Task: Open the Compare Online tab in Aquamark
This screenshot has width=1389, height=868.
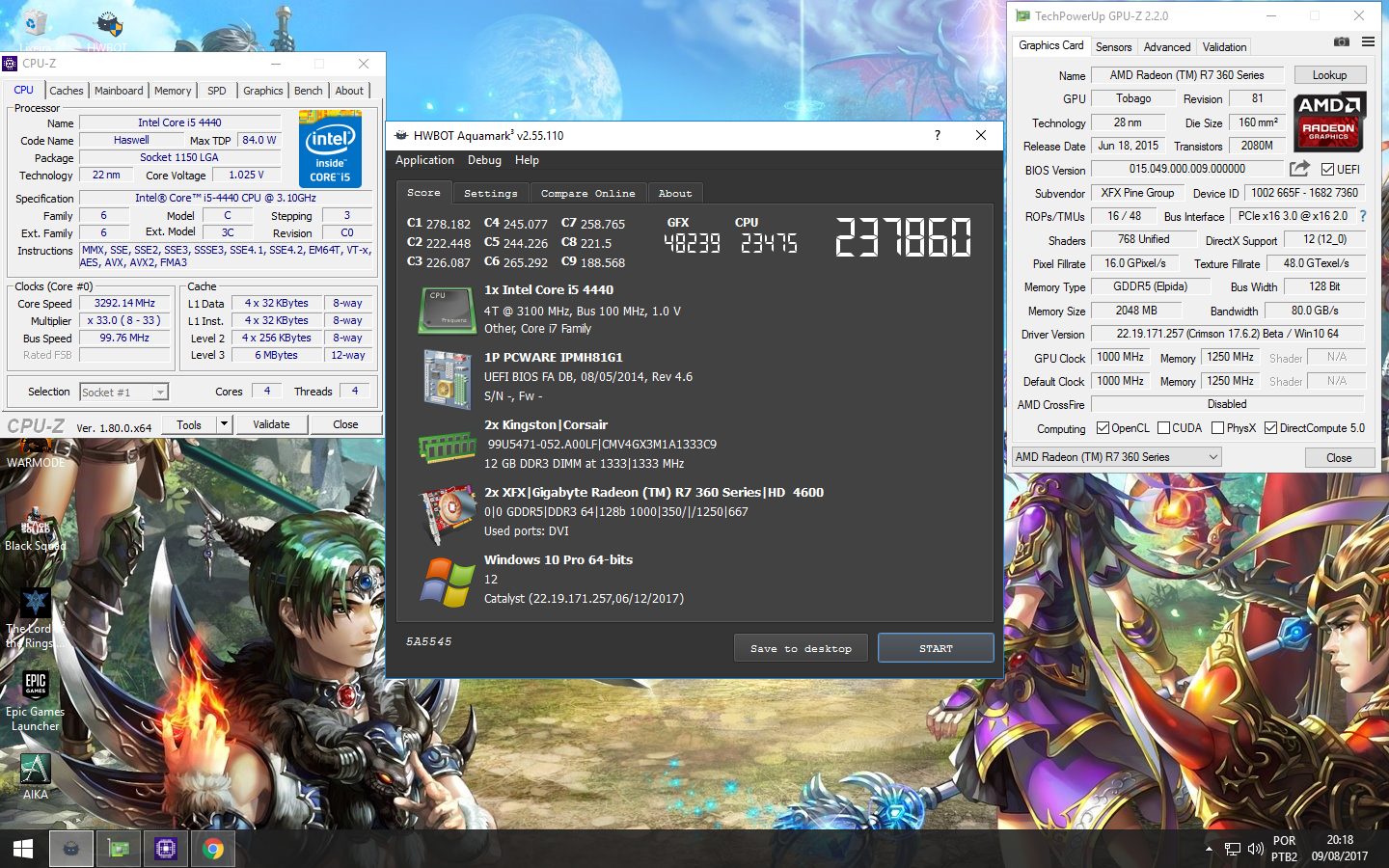Action: 588,193
